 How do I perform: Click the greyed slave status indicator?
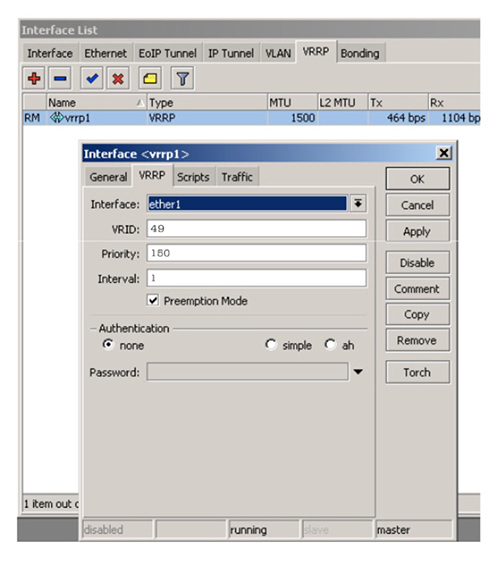click(337, 530)
